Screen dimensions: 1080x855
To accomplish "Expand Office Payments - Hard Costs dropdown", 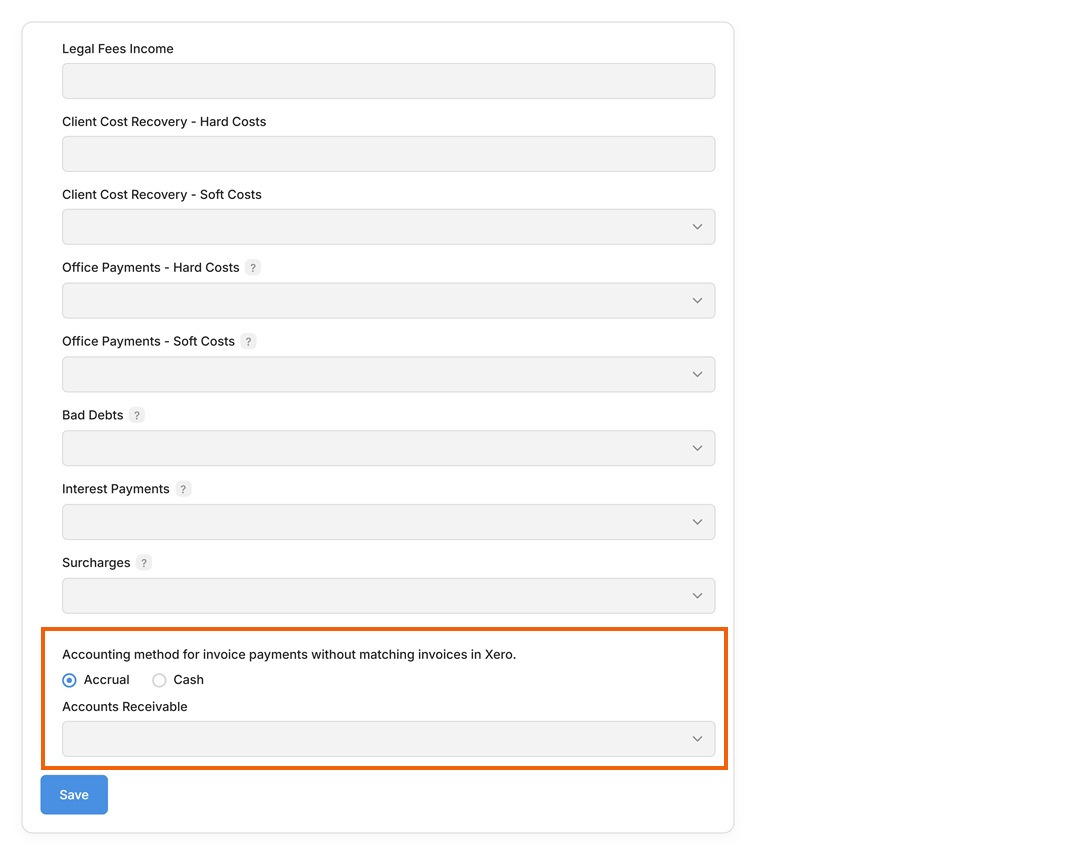I will pos(388,301).
